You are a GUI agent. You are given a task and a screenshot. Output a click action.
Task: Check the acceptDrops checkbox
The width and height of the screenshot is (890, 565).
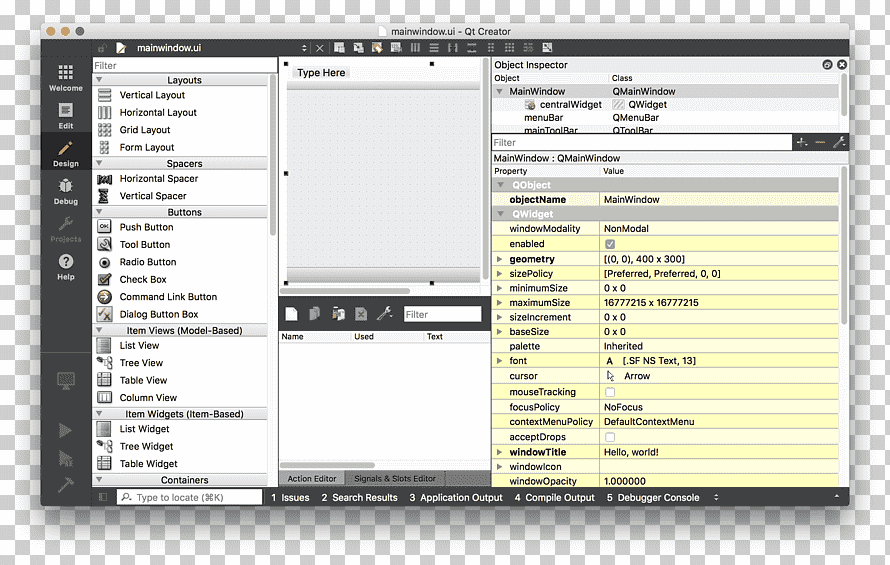click(x=610, y=437)
